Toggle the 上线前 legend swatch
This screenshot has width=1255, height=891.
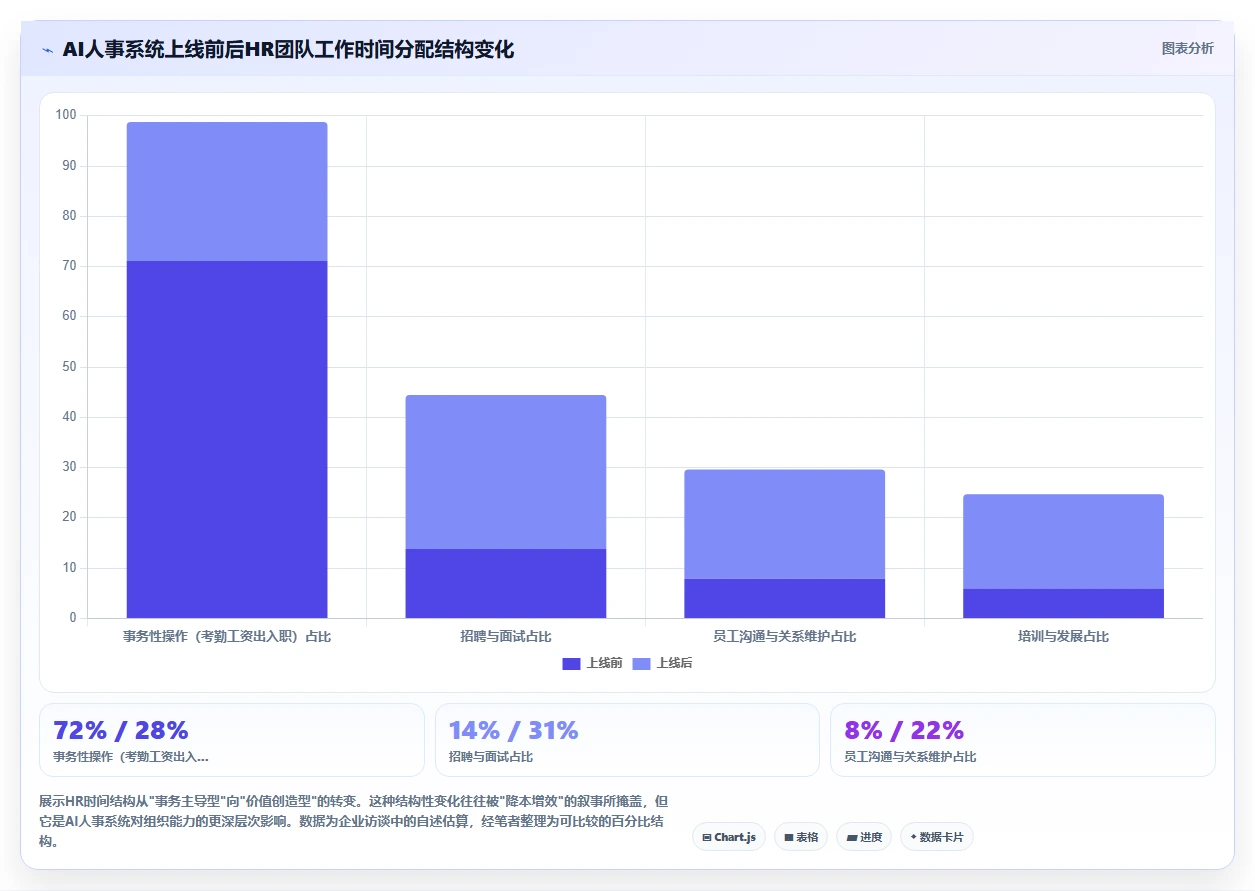pos(571,663)
